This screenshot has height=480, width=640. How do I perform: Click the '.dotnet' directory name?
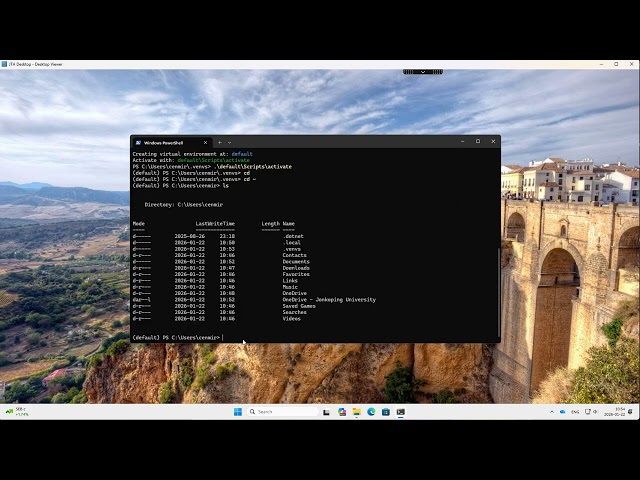pyautogui.click(x=293, y=236)
